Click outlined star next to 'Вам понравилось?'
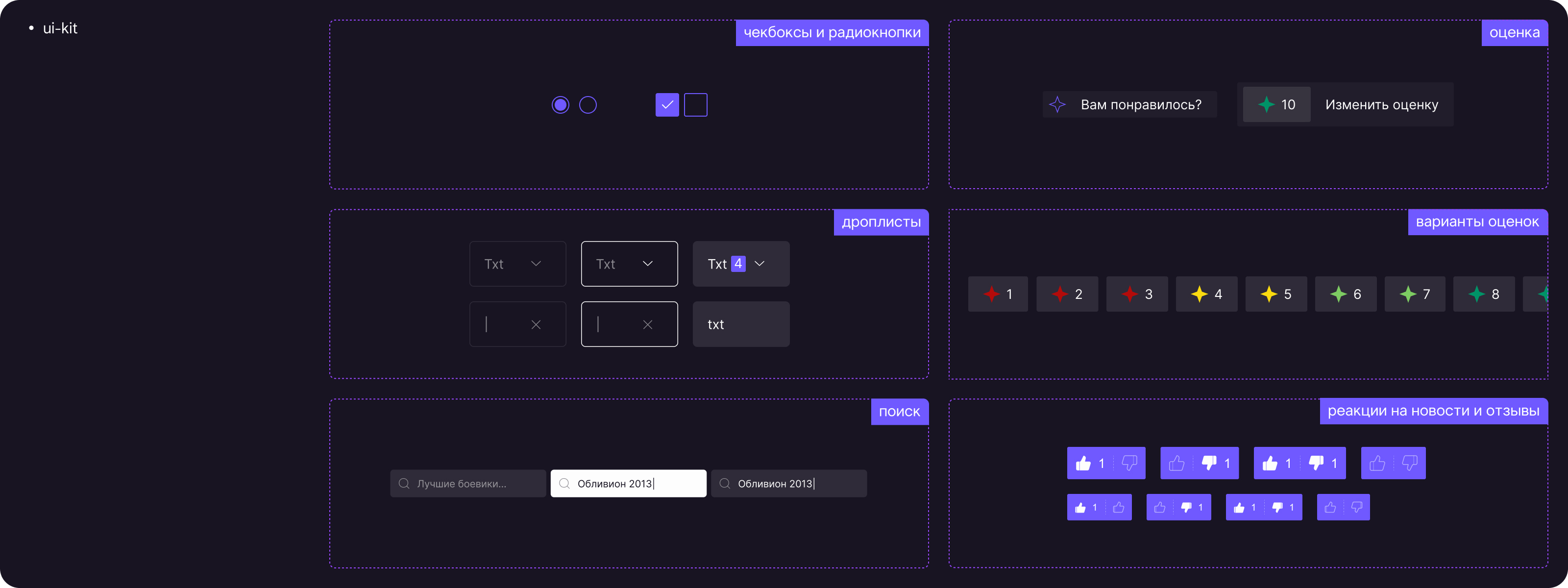 point(1057,105)
